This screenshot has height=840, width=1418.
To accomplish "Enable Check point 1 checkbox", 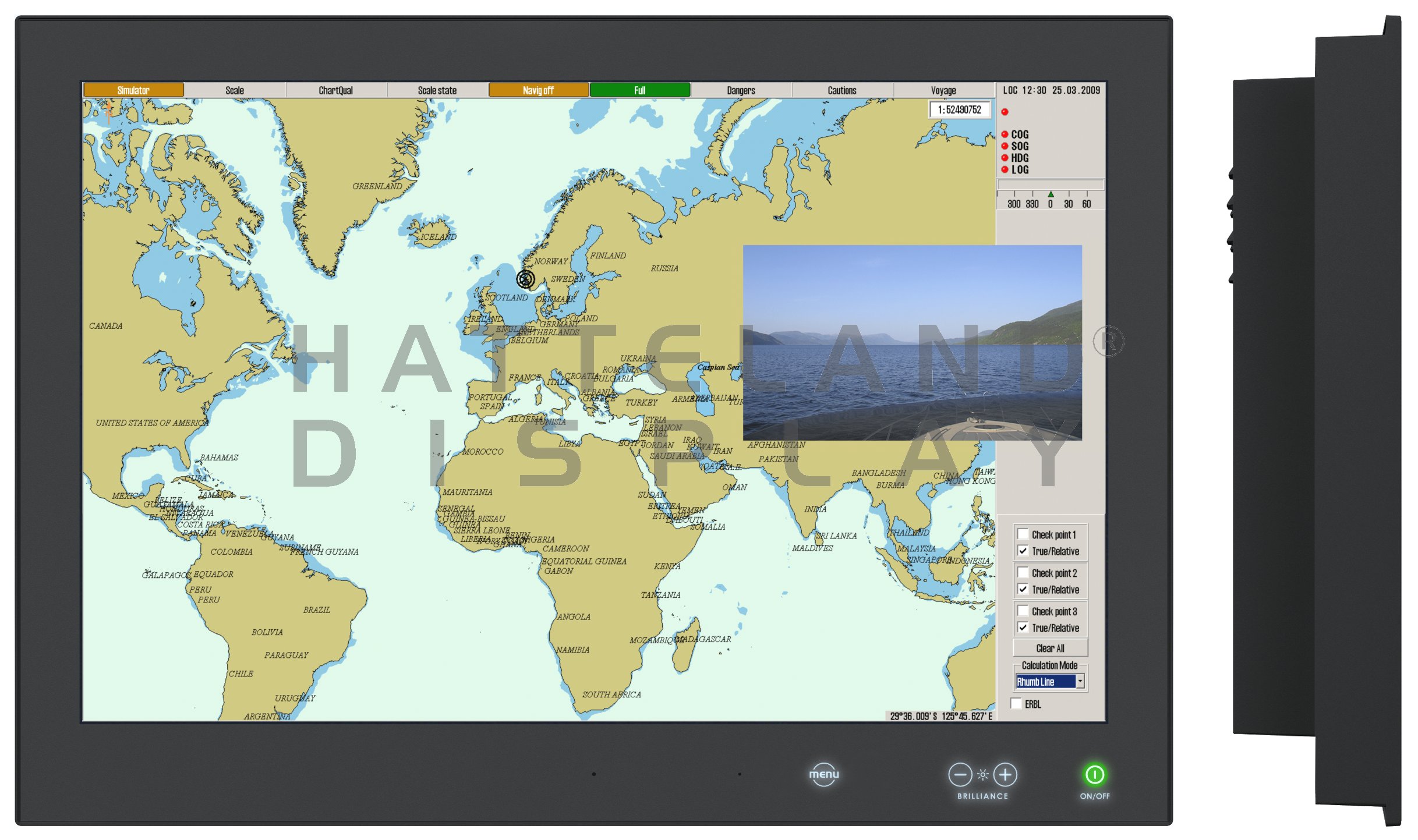I will [1023, 534].
